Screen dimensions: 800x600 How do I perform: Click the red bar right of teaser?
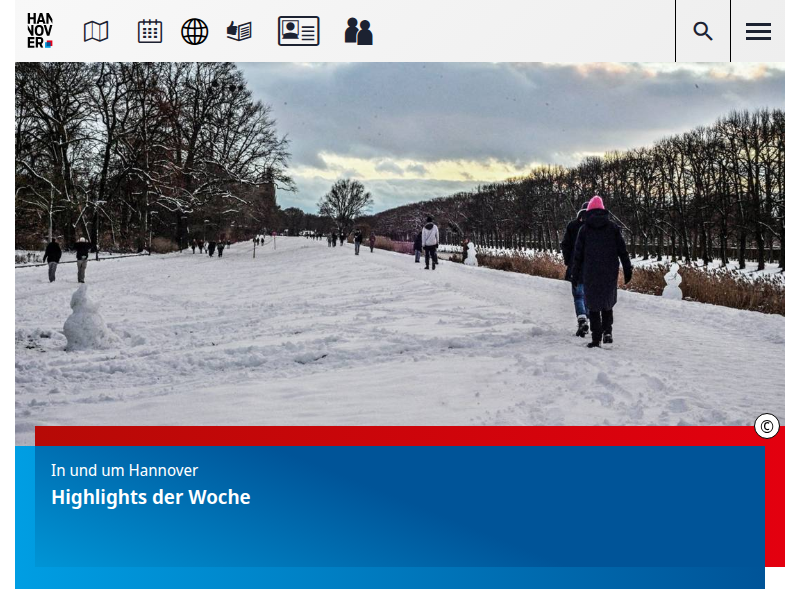pos(775,500)
